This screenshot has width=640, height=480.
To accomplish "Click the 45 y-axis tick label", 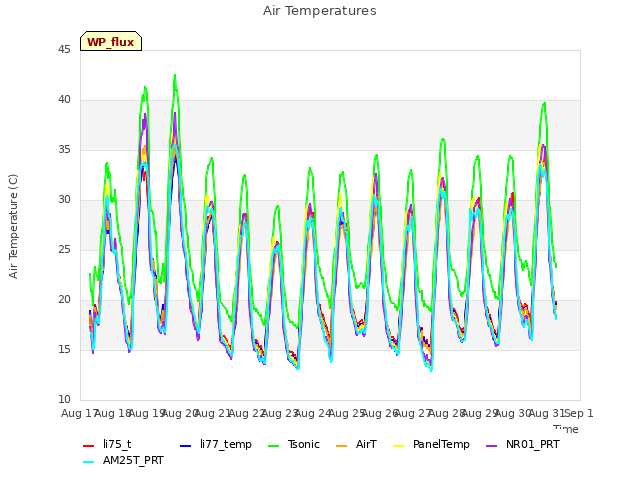I will [x=64, y=50].
